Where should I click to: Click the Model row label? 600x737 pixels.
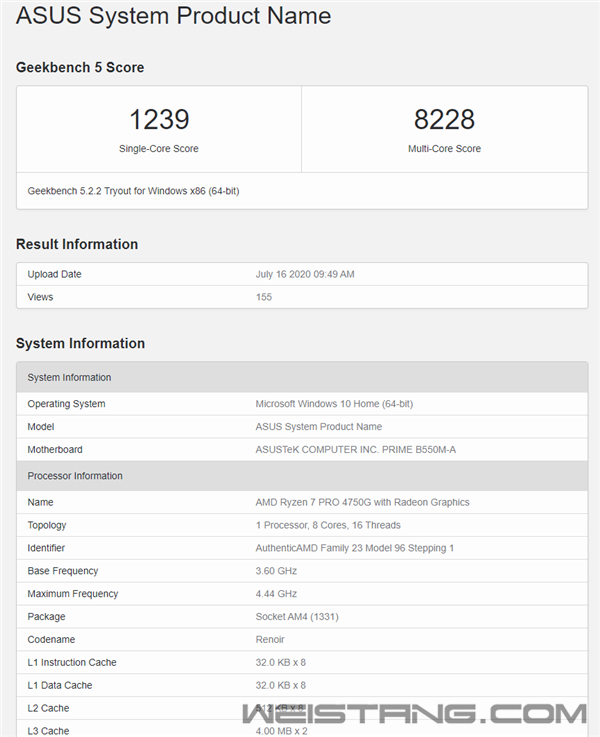[x=41, y=427]
